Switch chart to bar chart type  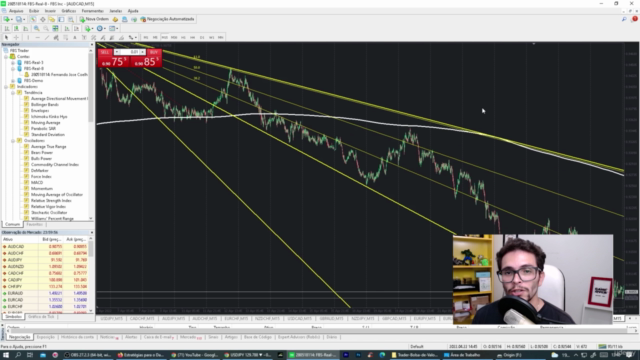7,29
